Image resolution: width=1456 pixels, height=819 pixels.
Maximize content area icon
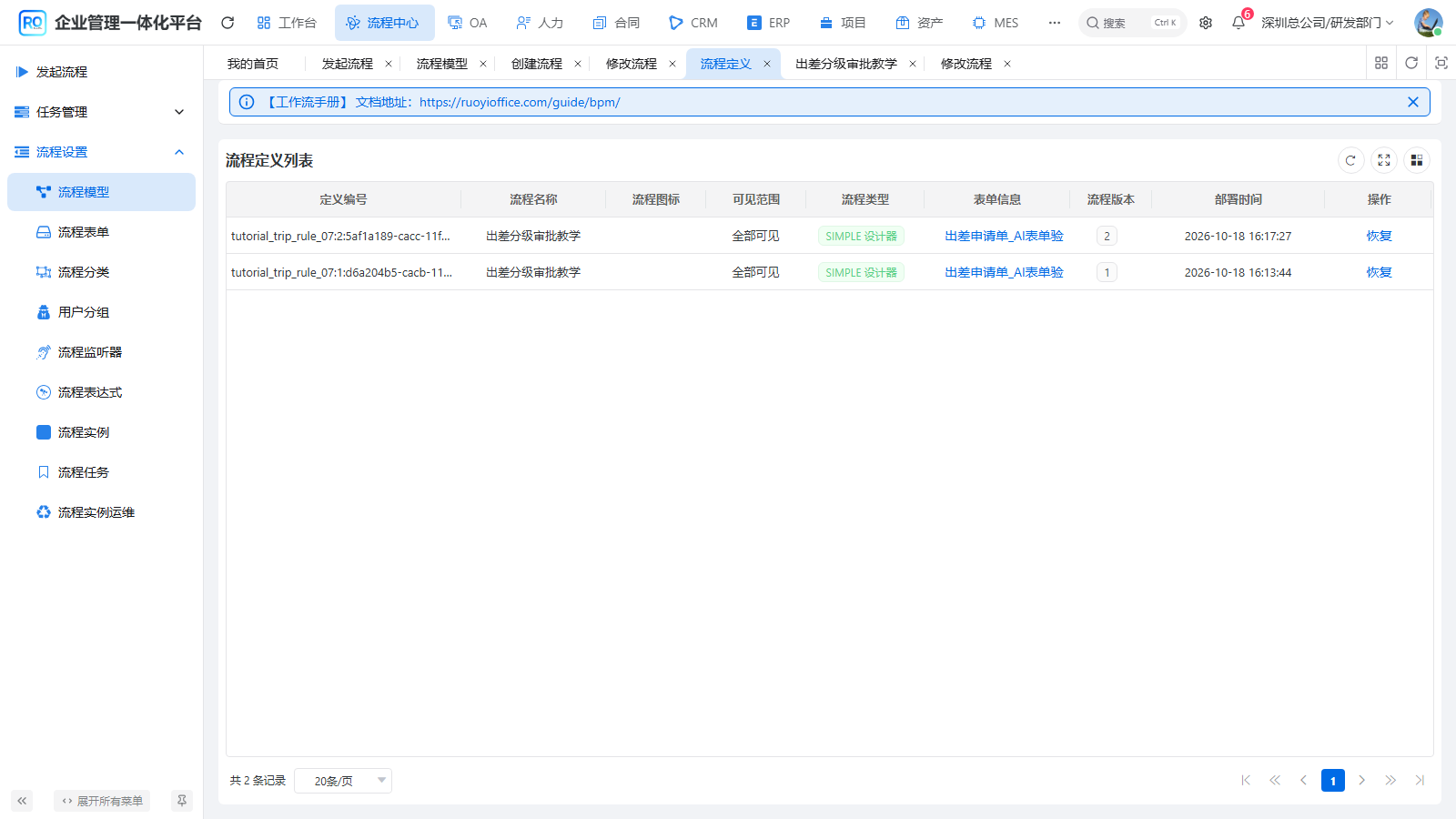click(1441, 63)
